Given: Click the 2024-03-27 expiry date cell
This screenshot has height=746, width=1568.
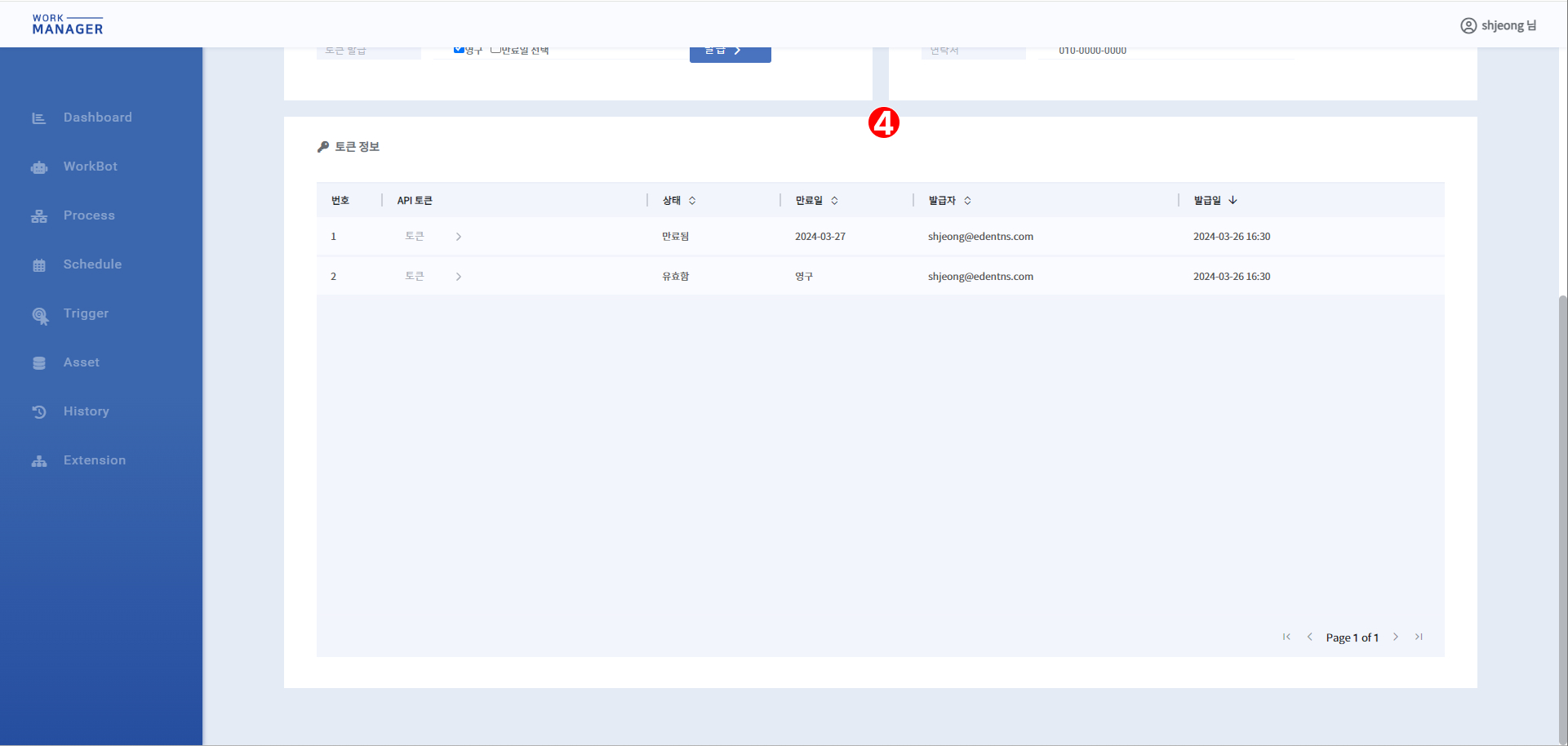Looking at the screenshot, I should pyautogui.click(x=820, y=237).
